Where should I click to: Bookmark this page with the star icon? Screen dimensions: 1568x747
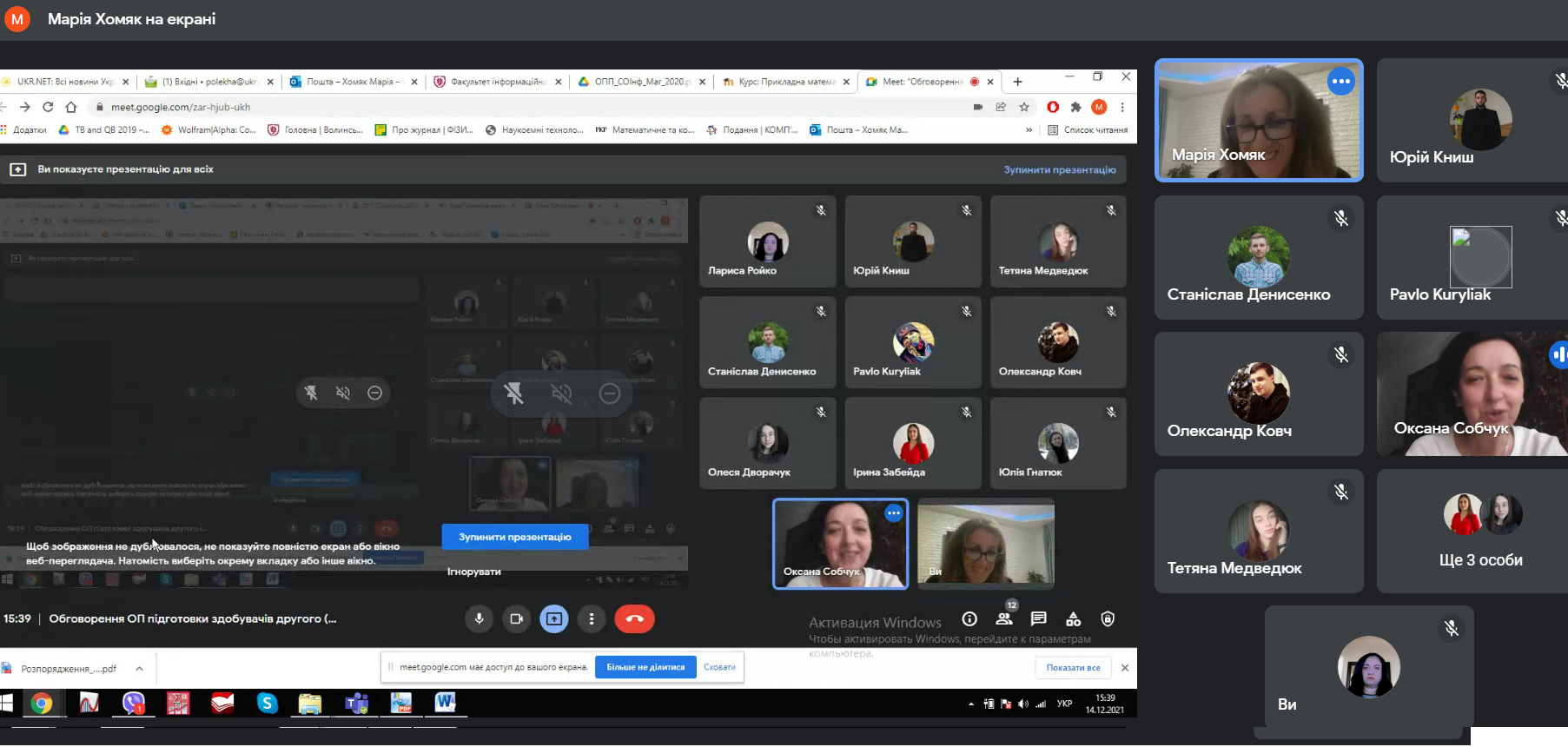tap(1024, 107)
